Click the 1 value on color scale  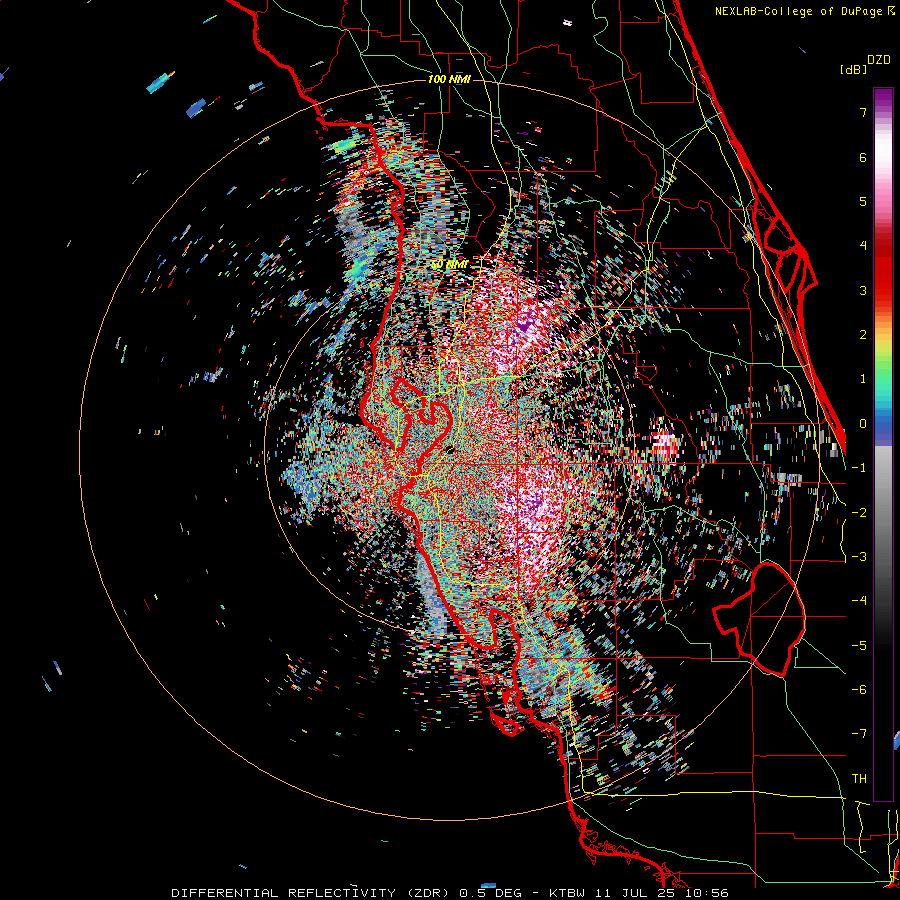863,379
